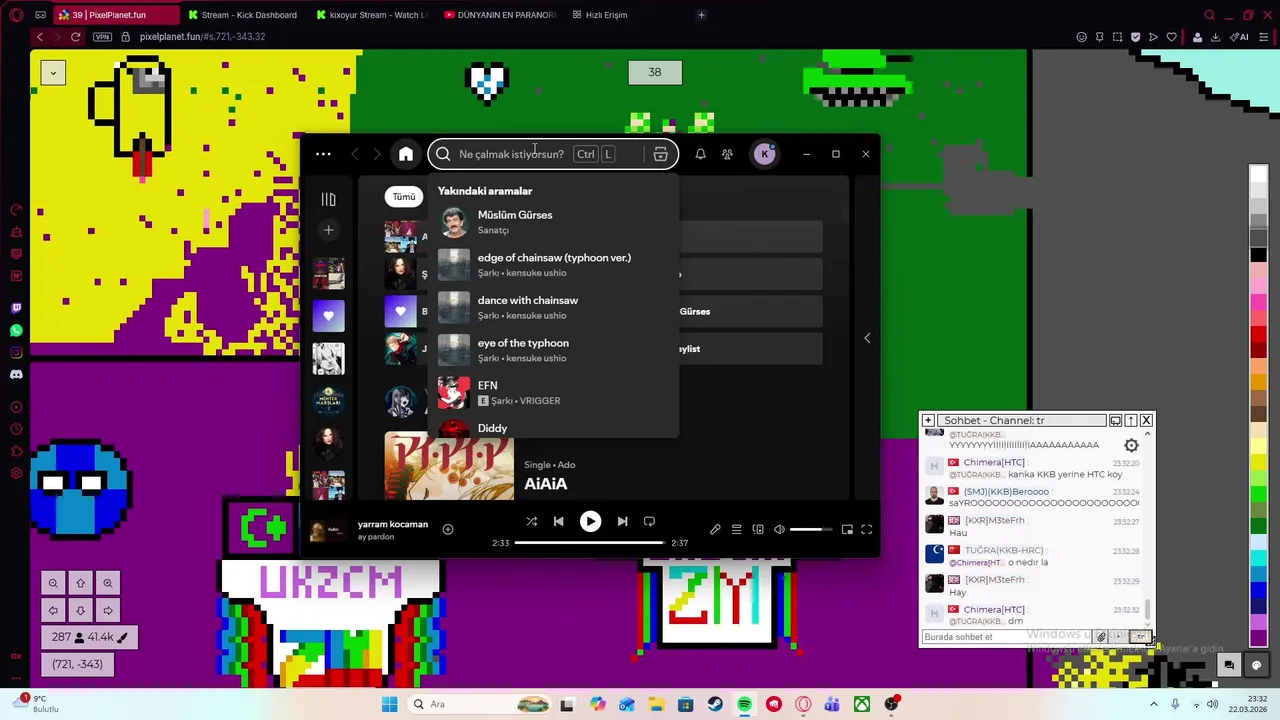Skip to next track
The image size is (1280, 720).
(622, 521)
